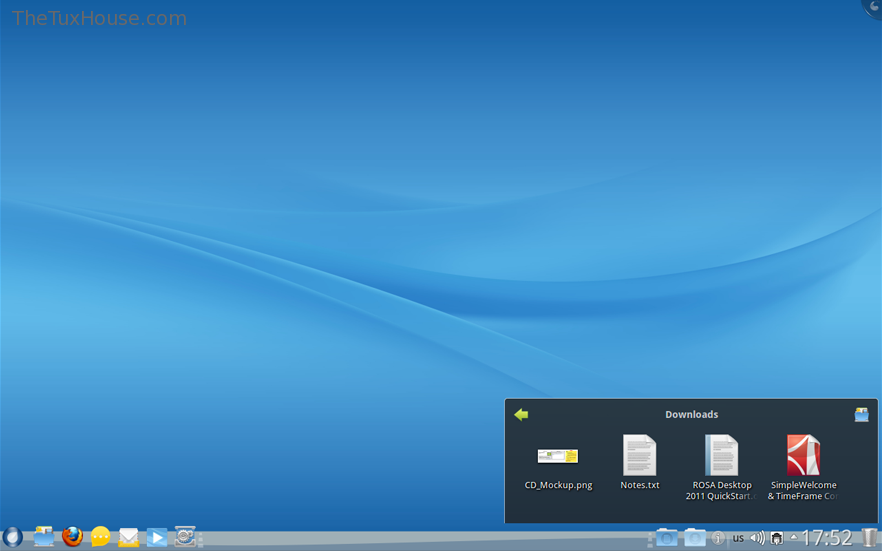Toggle the Downloads folder stack on panel
This screenshot has height=551, width=882.
pos(694,538)
